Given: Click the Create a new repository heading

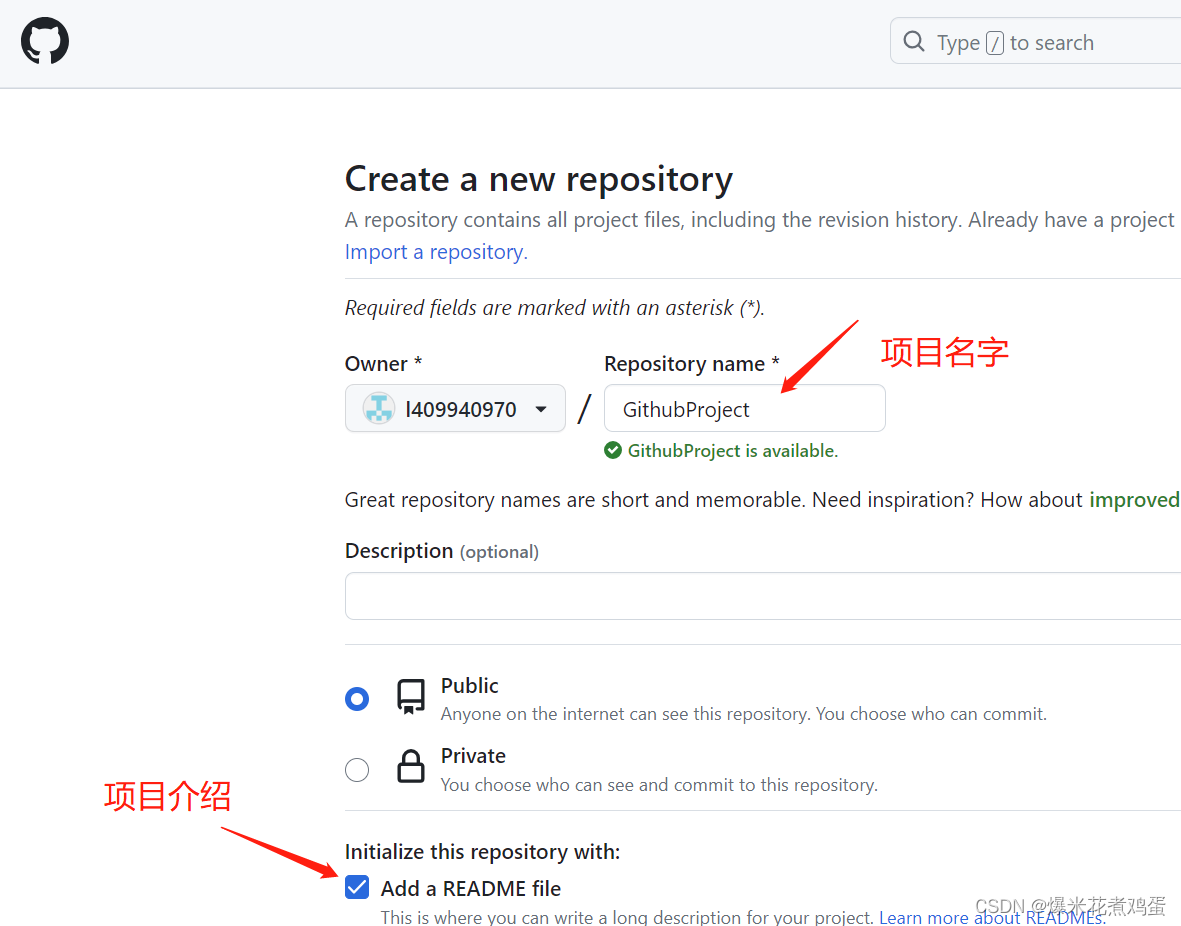Looking at the screenshot, I should (539, 179).
